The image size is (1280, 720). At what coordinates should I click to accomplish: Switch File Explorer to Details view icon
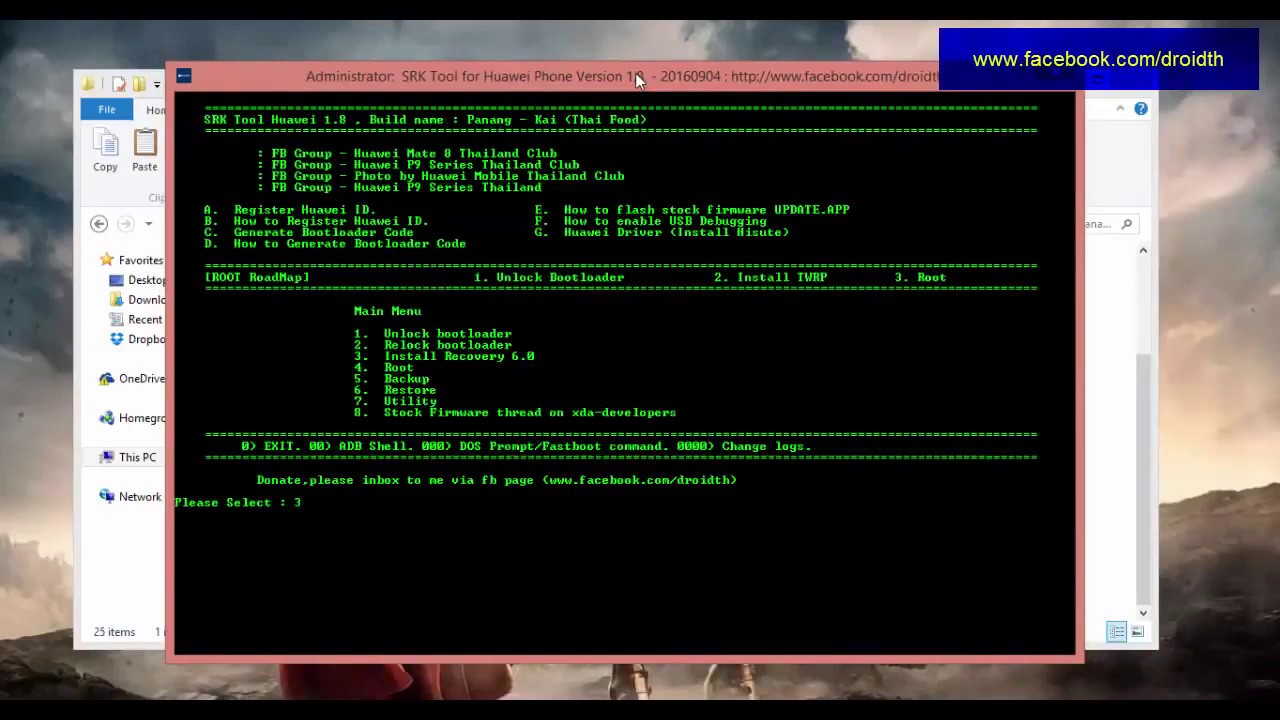point(1117,631)
